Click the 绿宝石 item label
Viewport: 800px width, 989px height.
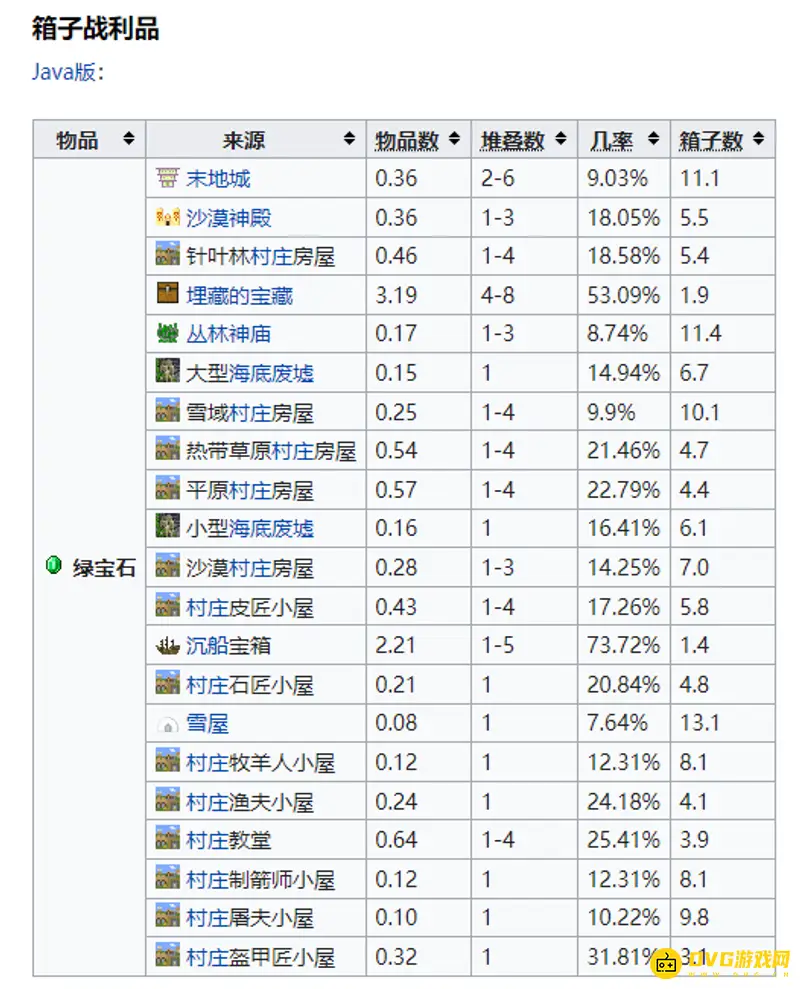tap(104, 568)
